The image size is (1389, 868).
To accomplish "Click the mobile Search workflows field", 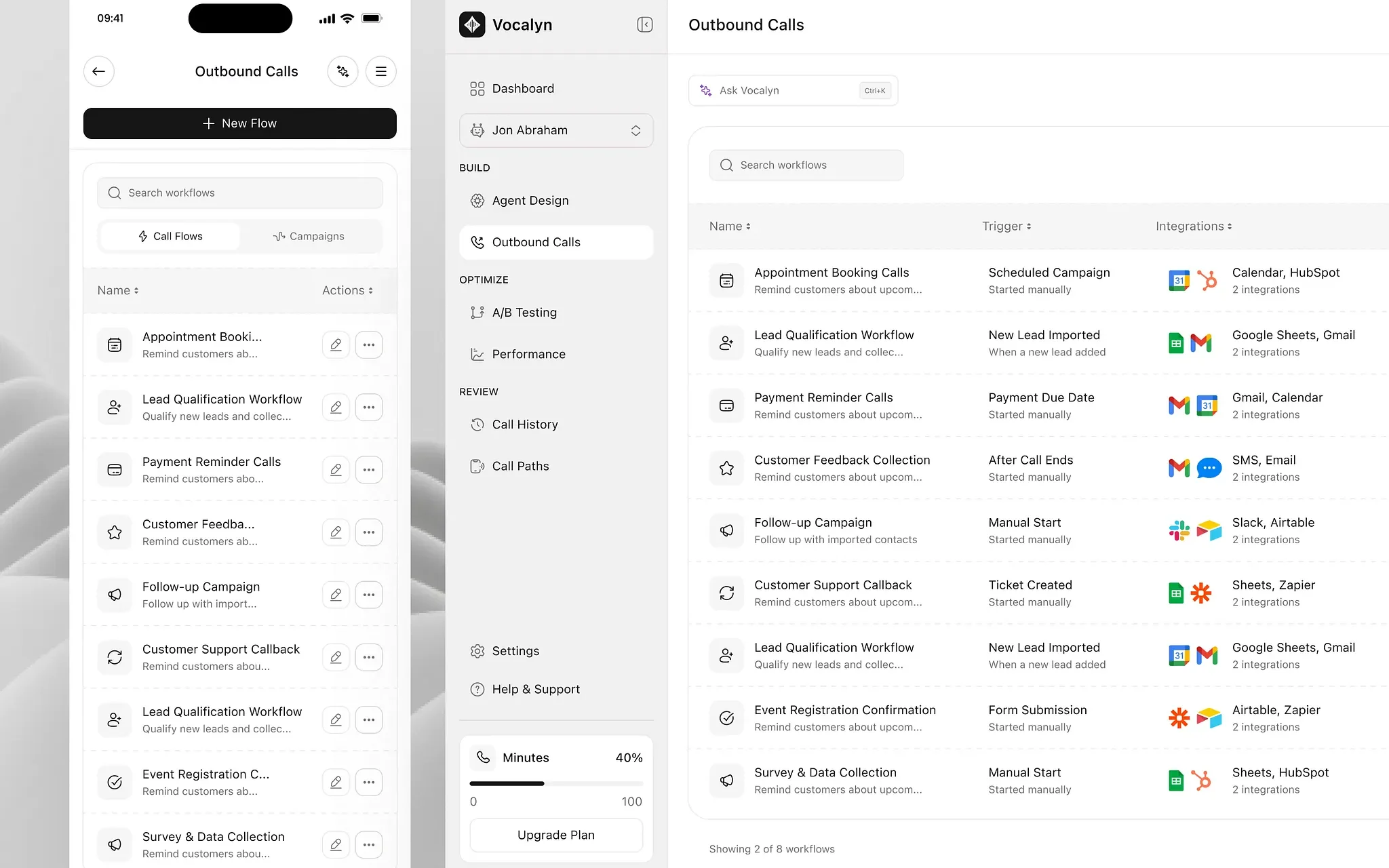I will click(x=240, y=193).
